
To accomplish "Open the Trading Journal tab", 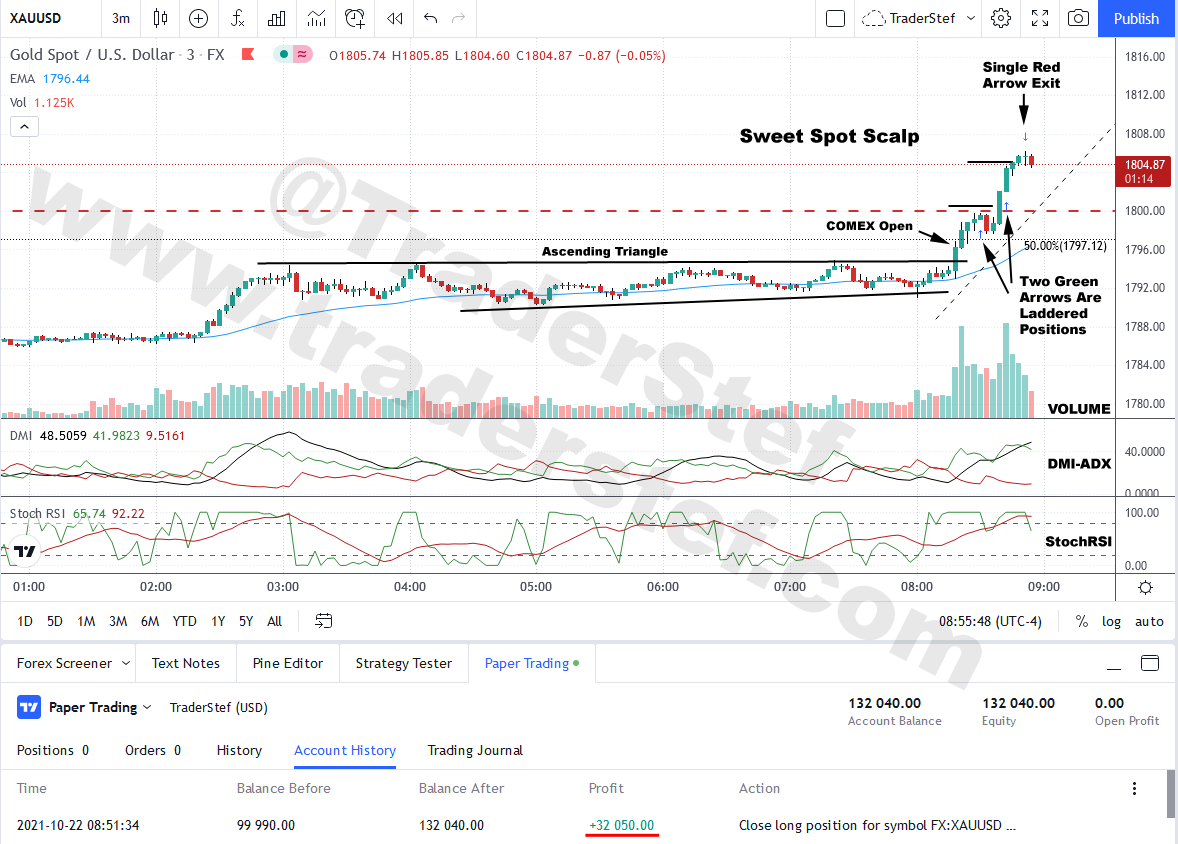I will (x=475, y=750).
